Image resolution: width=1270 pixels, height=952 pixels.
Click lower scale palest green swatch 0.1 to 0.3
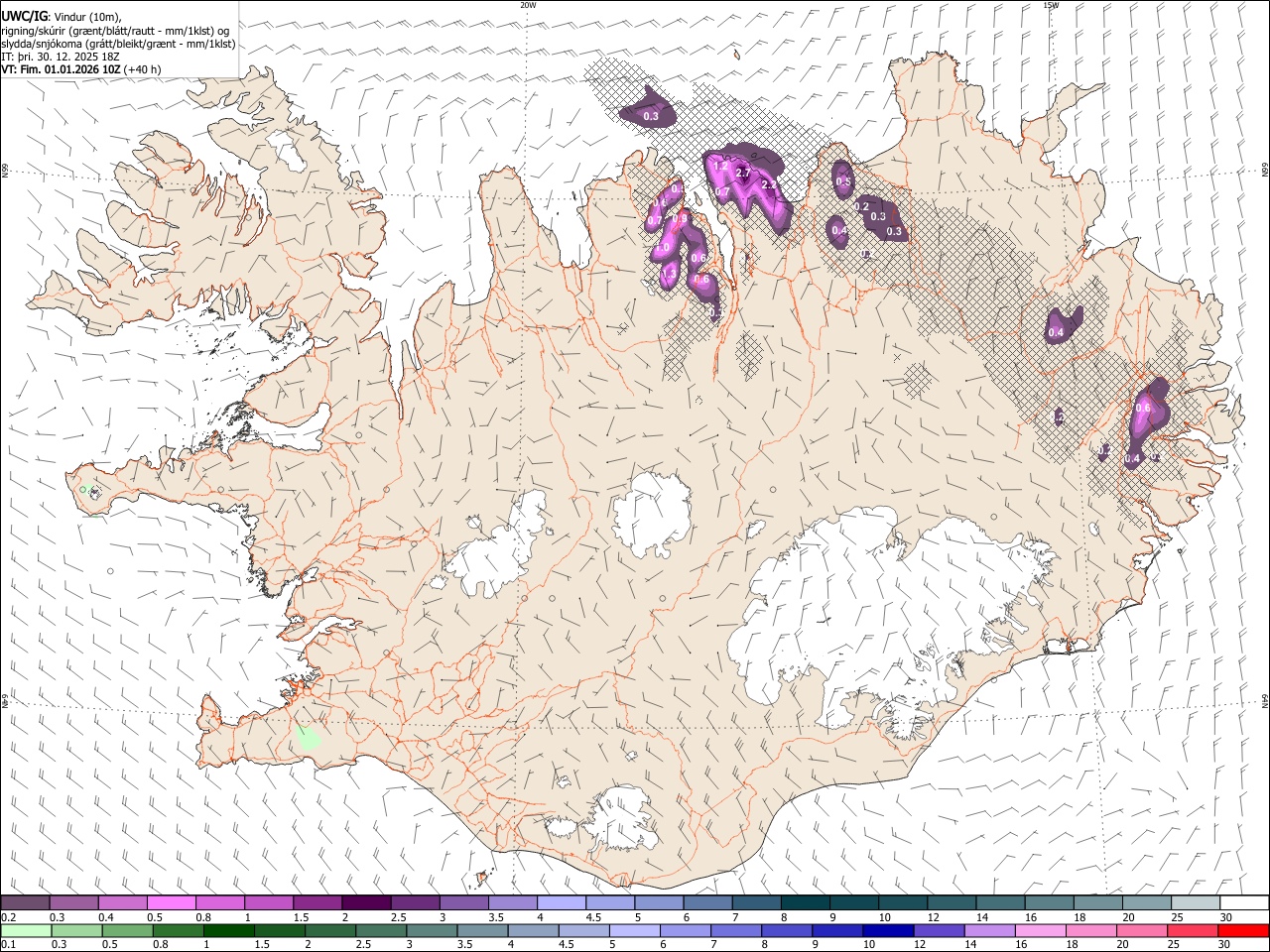pyautogui.click(x=25, y=931)
